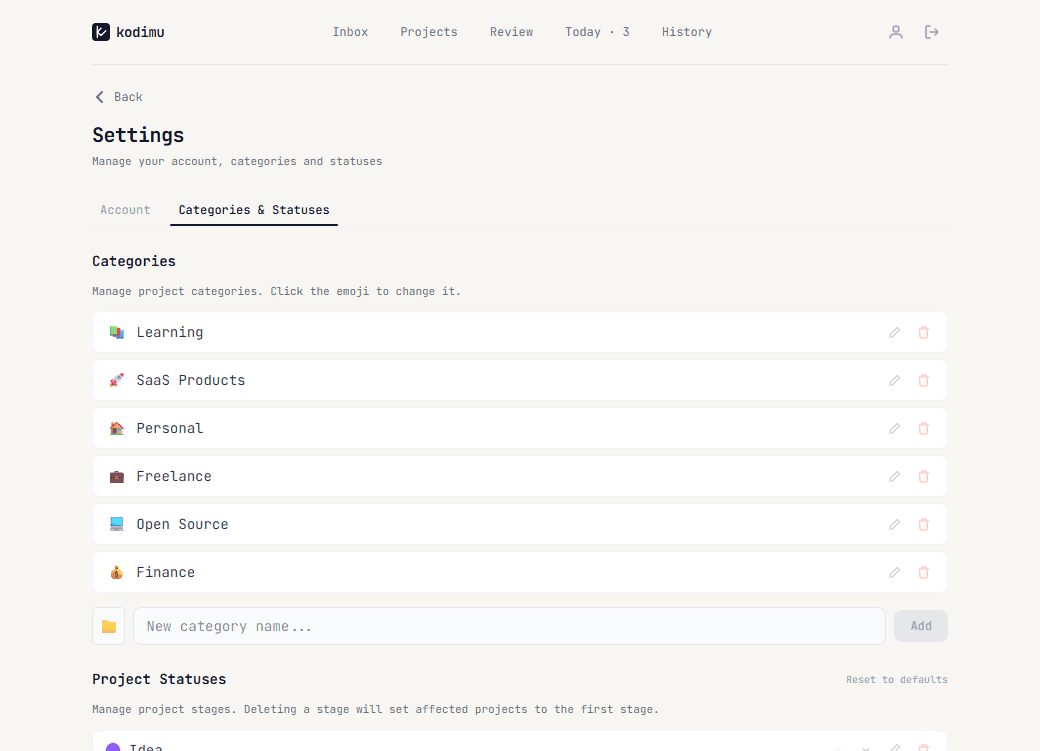Image resolution: width=1040 pixels, height=751 pixels.
Task: Click the Reset to defaults link
Action: coord(896,680)
